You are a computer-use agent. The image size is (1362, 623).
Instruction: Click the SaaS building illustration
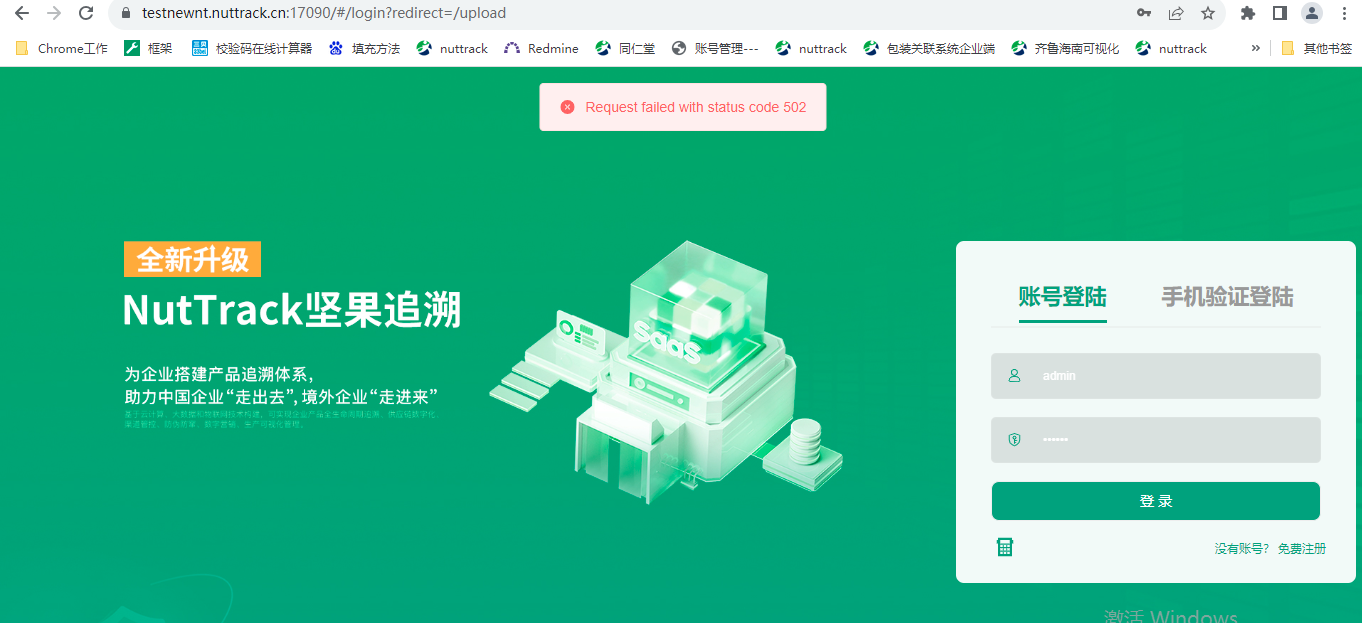tap(667, 372)
